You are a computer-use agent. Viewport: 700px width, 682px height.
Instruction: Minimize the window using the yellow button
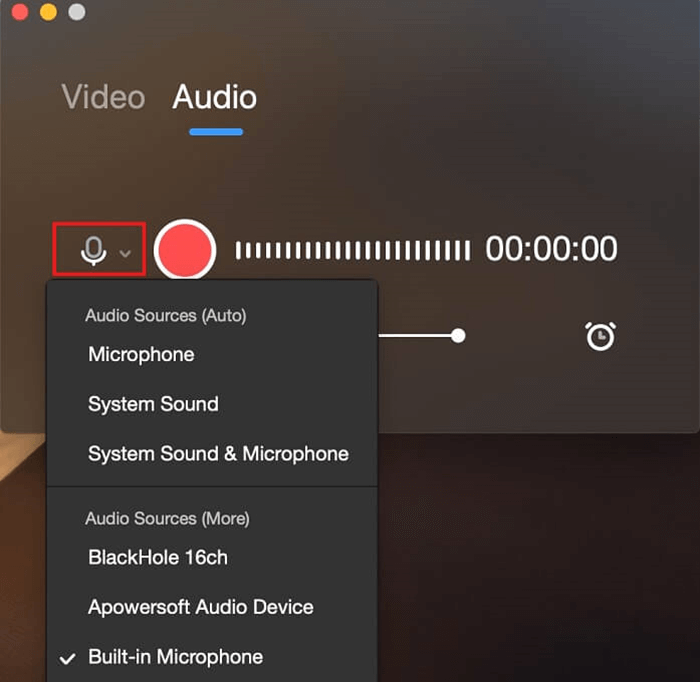(47, 13)
